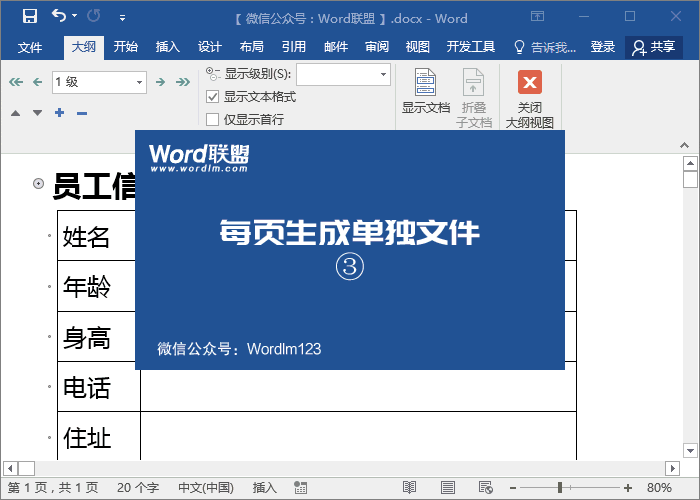Open the zoom dialog from 80%
The width and height of the screenshot is (700, 500).
pos(659,488)
